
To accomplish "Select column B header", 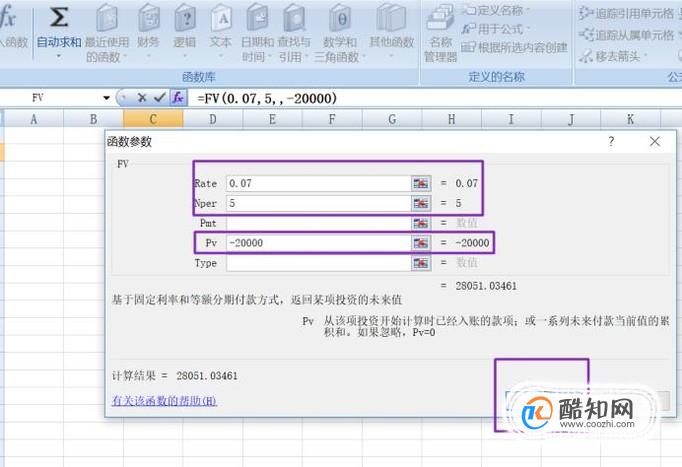I will point(93,119).
